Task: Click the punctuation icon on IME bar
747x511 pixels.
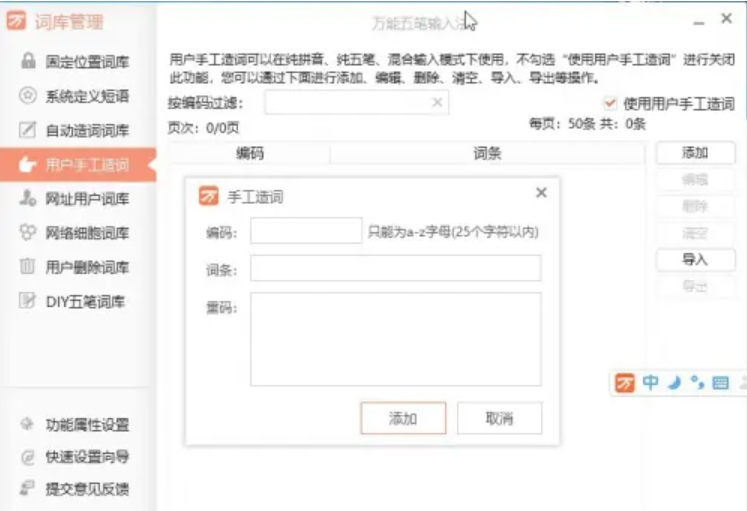Action: coord(697,382)
